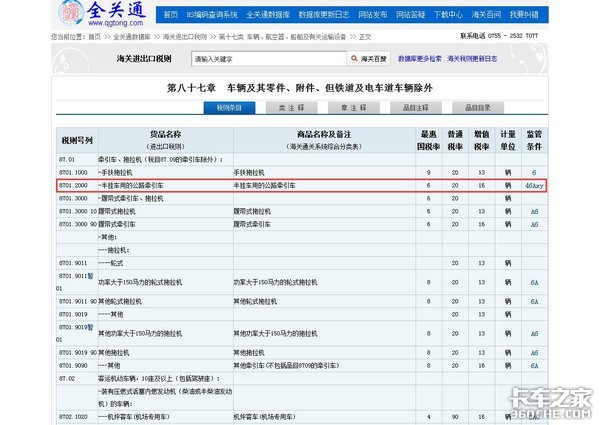Click tariff code 8701.1000
Image resolution: width=600 pixels, height=425 pixels.
click(73, 173)
